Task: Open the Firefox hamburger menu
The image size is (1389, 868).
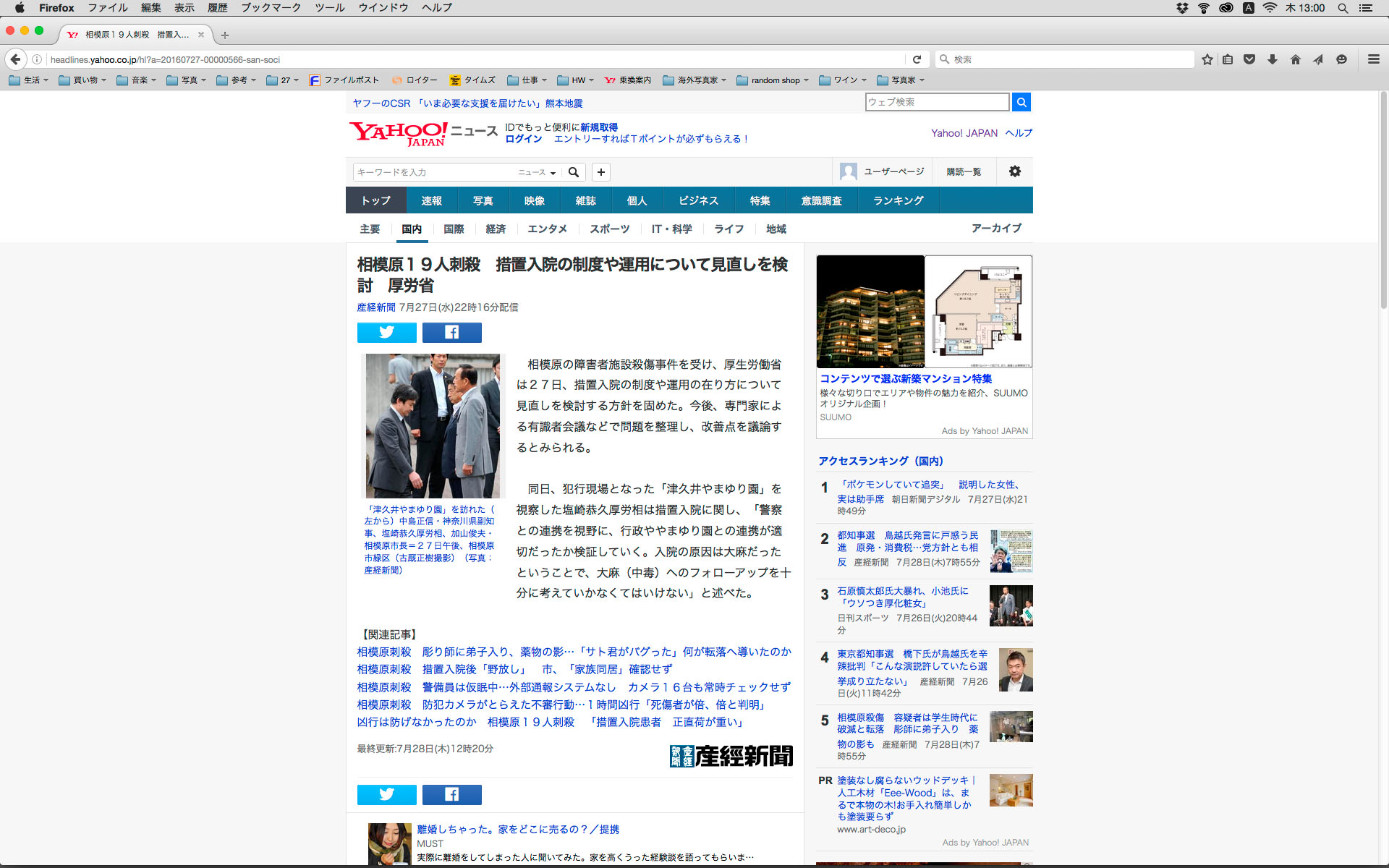Action: coord(1373,59)
